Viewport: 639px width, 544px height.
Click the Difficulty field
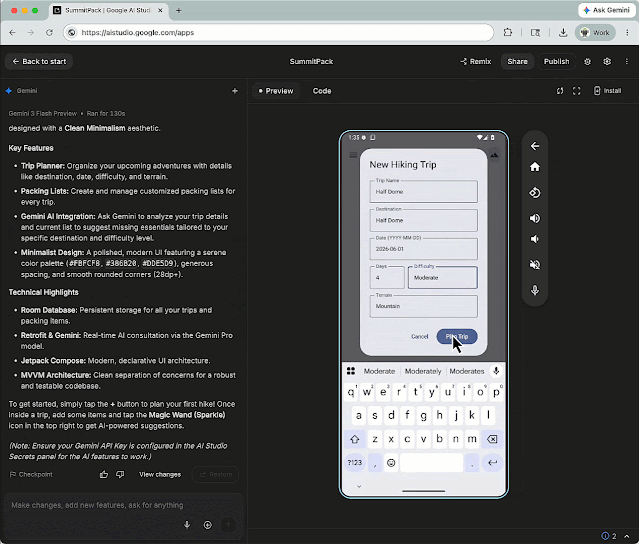443,278
